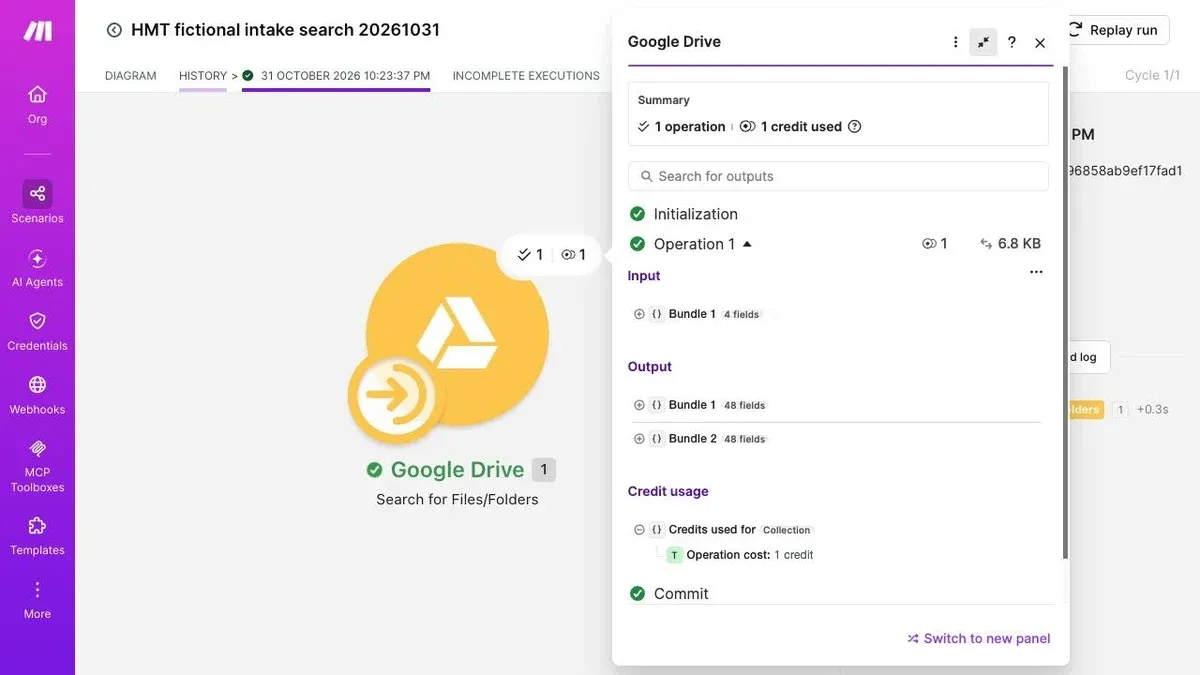Click the 1 operation summary text
This screenshot has width=1200, height=675.
[690, 127]
